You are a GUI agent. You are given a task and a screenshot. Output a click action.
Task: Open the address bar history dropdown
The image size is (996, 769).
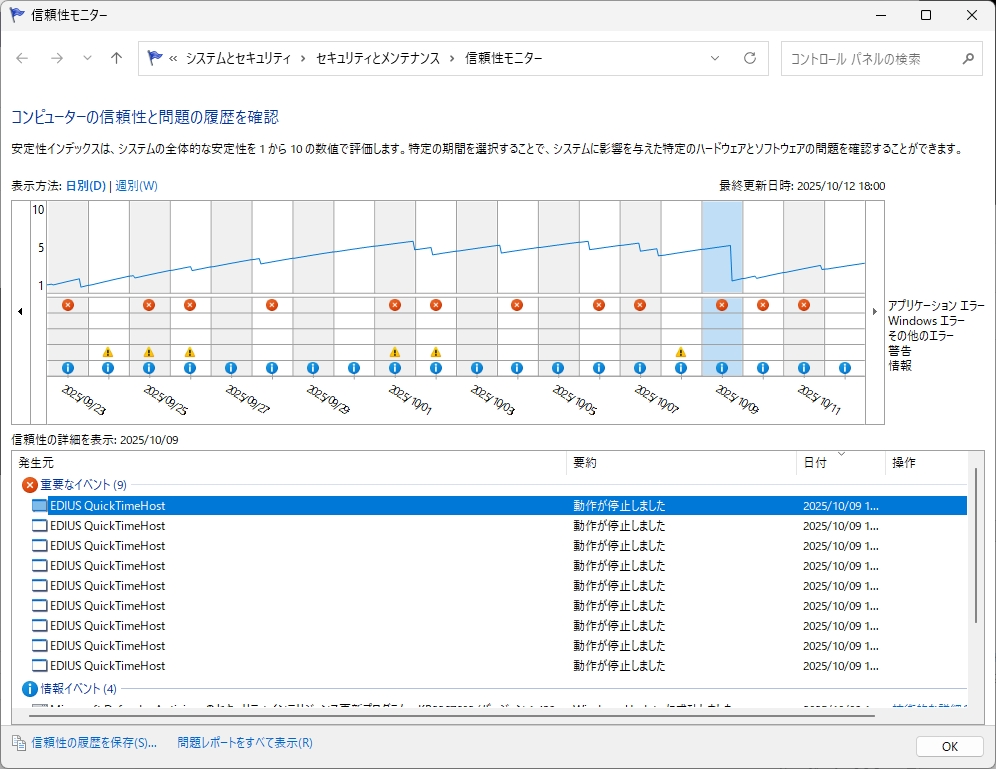point(715,59)
